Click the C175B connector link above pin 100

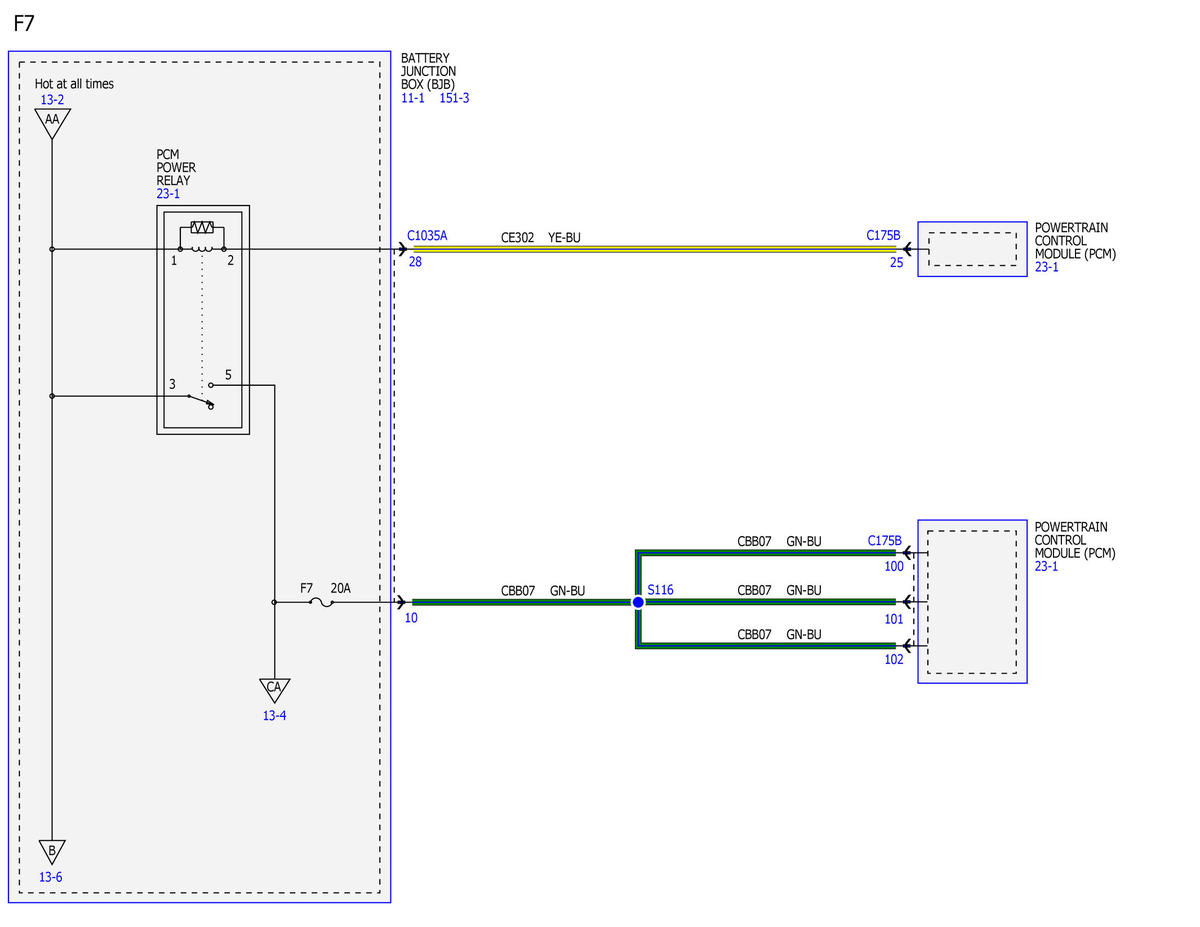point(884,541)
